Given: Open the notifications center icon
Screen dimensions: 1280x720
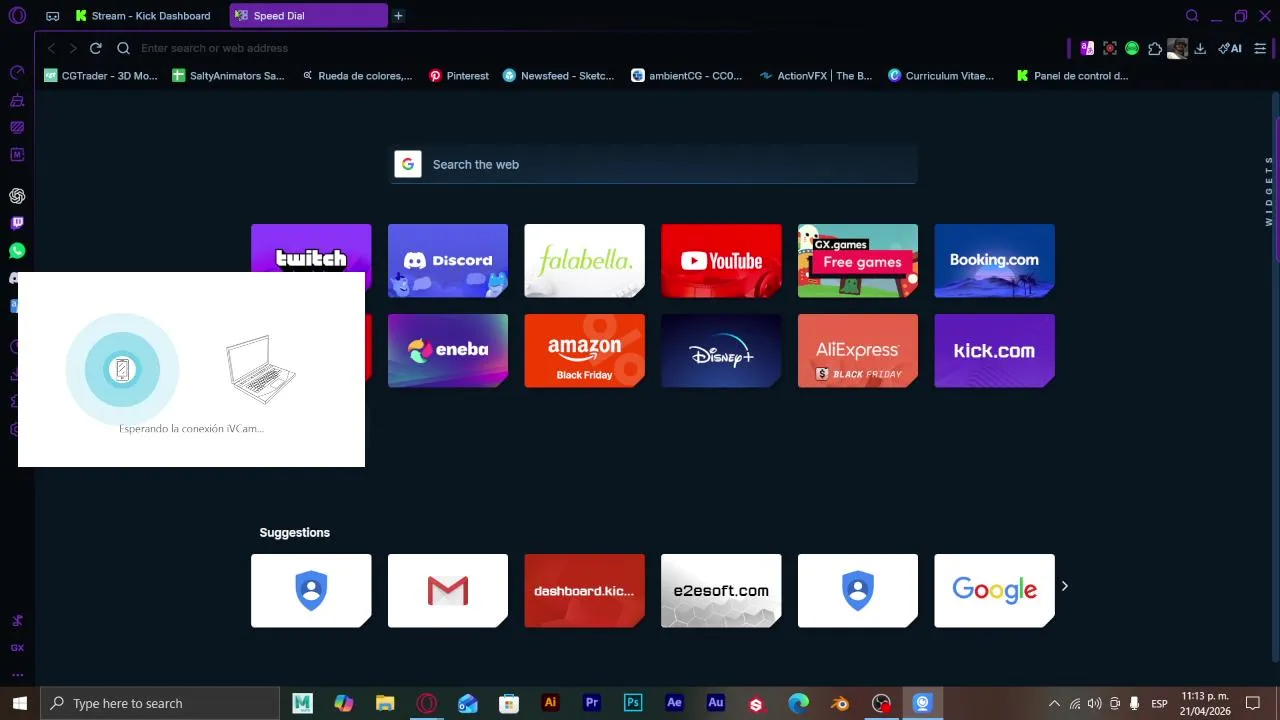Looking at the screenshot, I should [1253, 703].
